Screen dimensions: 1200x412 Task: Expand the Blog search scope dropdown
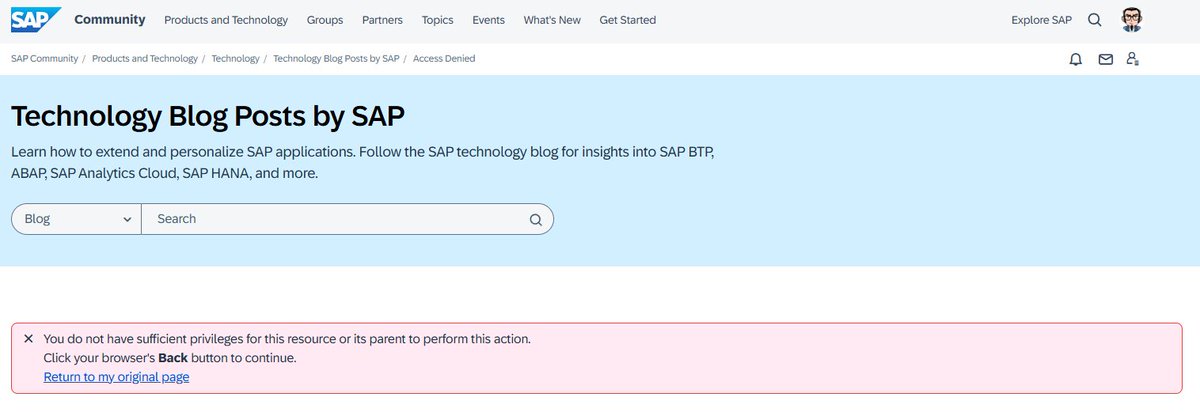pyautogui.click(x=76, y=219)
